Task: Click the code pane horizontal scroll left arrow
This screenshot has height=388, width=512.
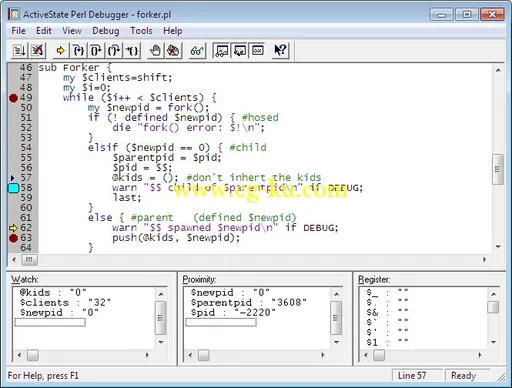Action: pos(14,260)
